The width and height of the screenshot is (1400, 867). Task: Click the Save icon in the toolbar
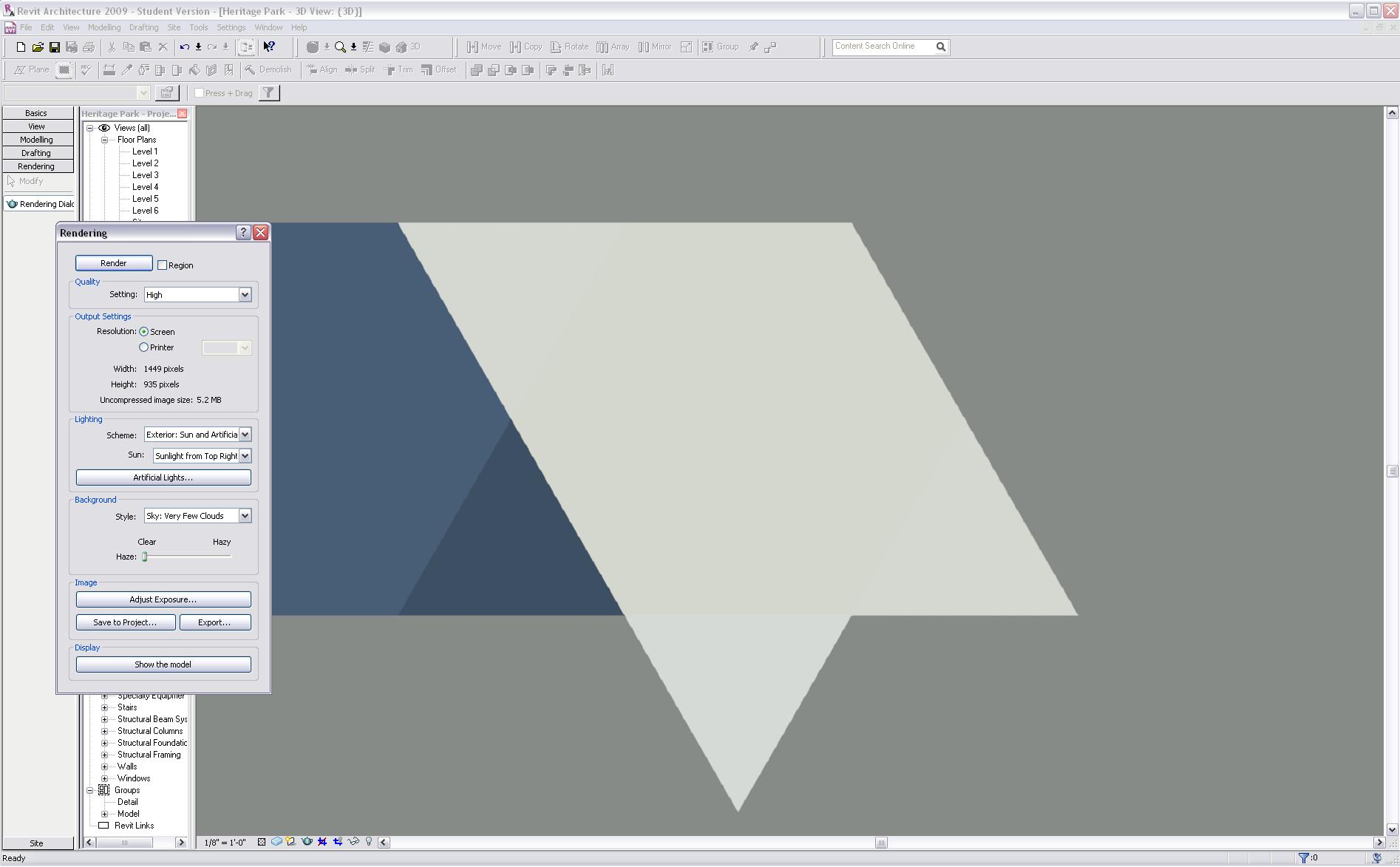click(55, 47)
